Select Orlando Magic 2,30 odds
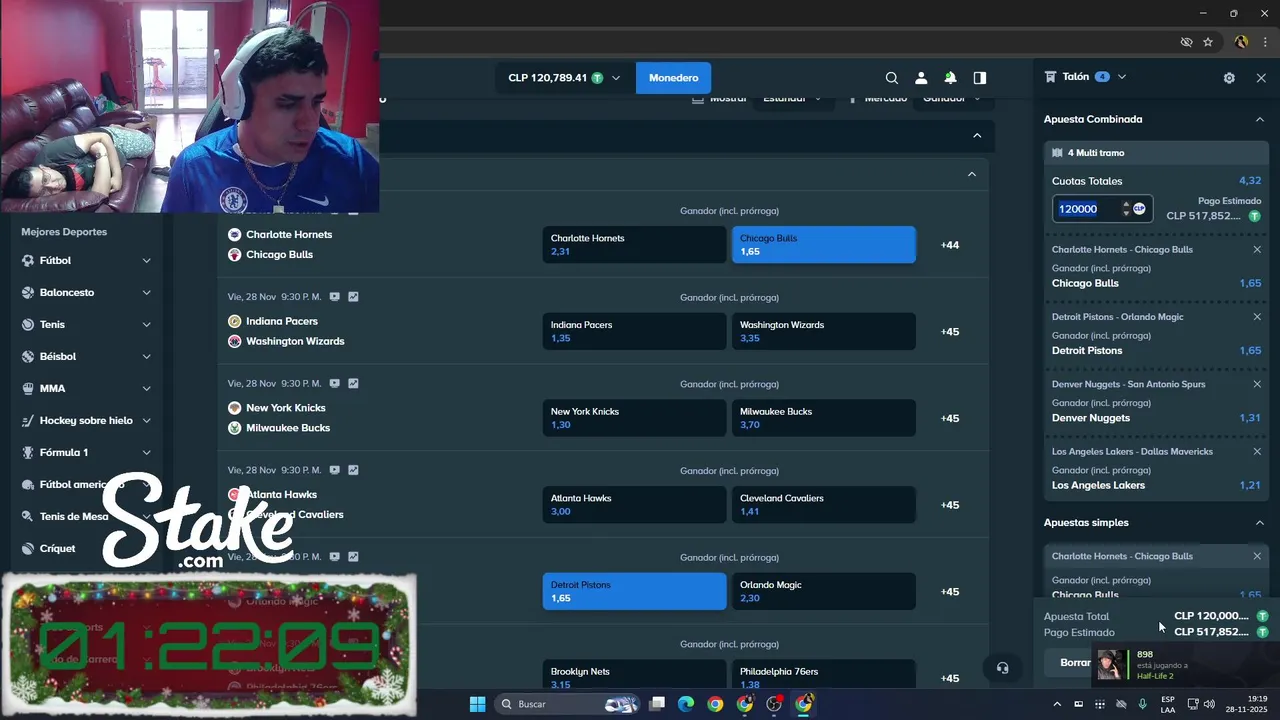Screen dimensions: 1280x720 824,591
